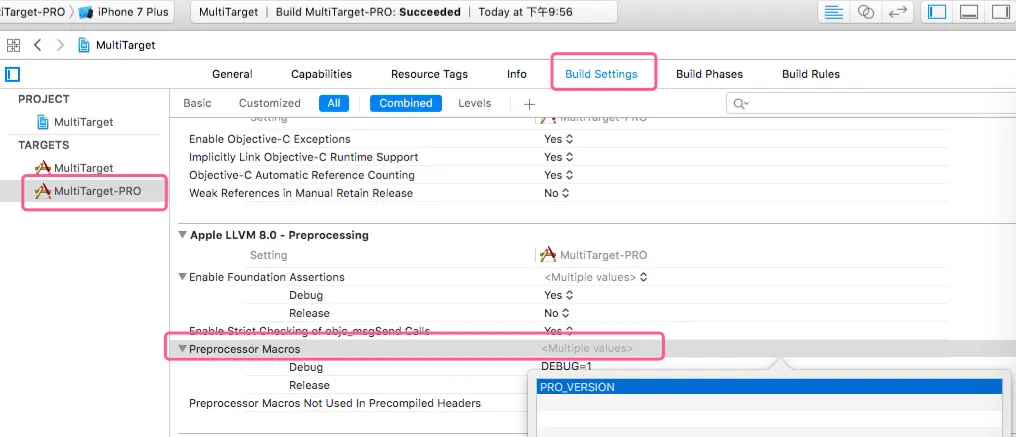Change Objective-C Automatic Reference Counting value
Image resolution: width=1016 pixels, height=437 pixels.
(559, 175)
